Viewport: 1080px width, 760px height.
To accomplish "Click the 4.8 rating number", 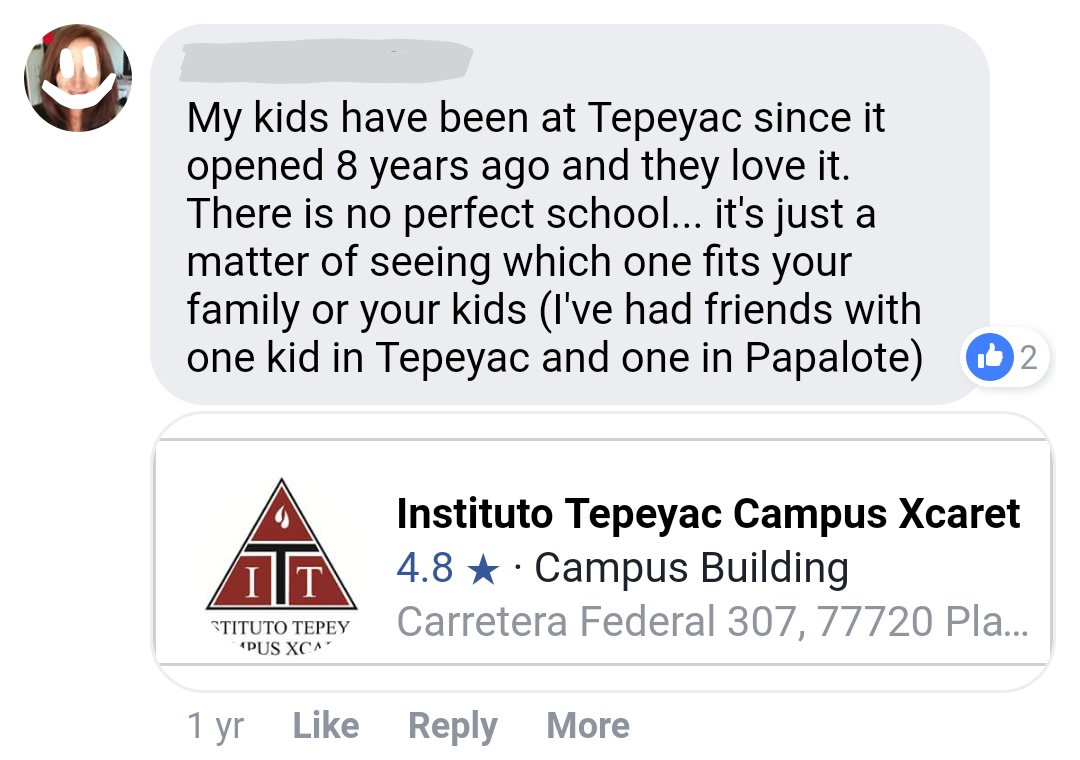I will click(425, 568).
